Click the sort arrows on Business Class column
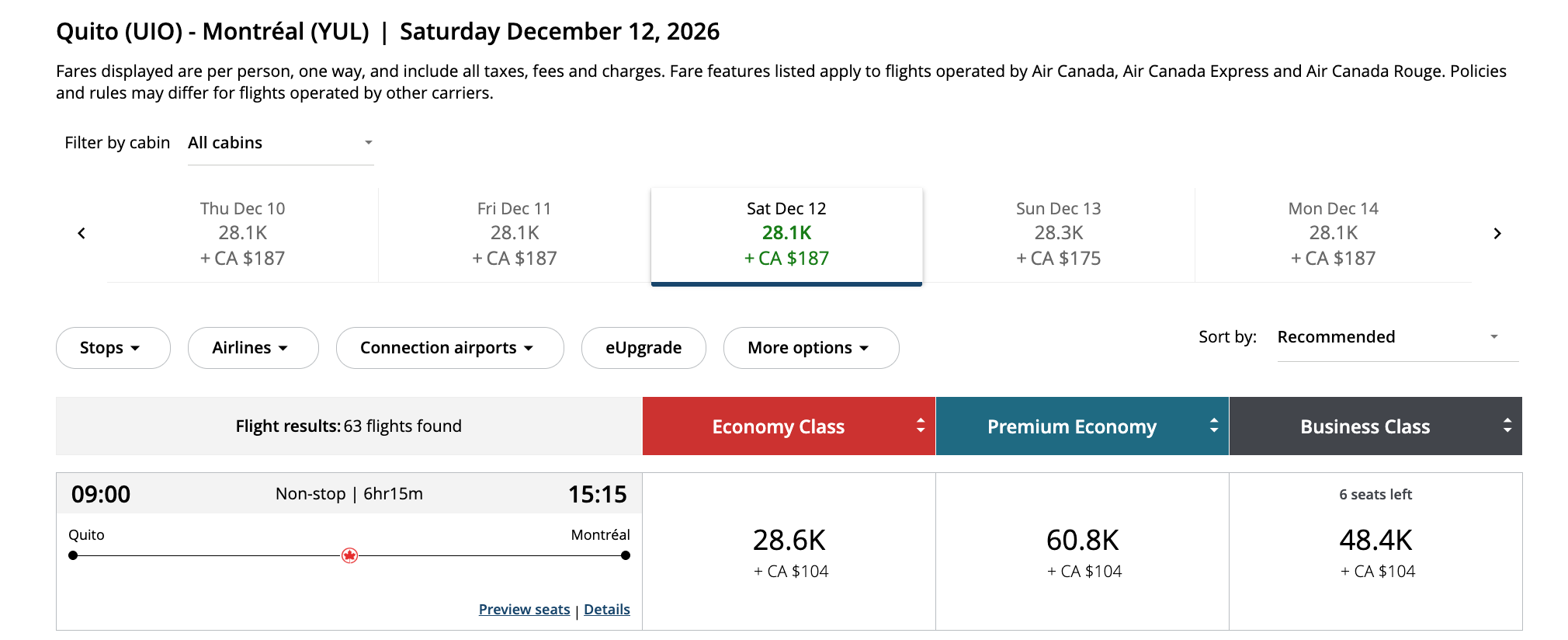1568x640 pixels. (x=1506, y=426)
